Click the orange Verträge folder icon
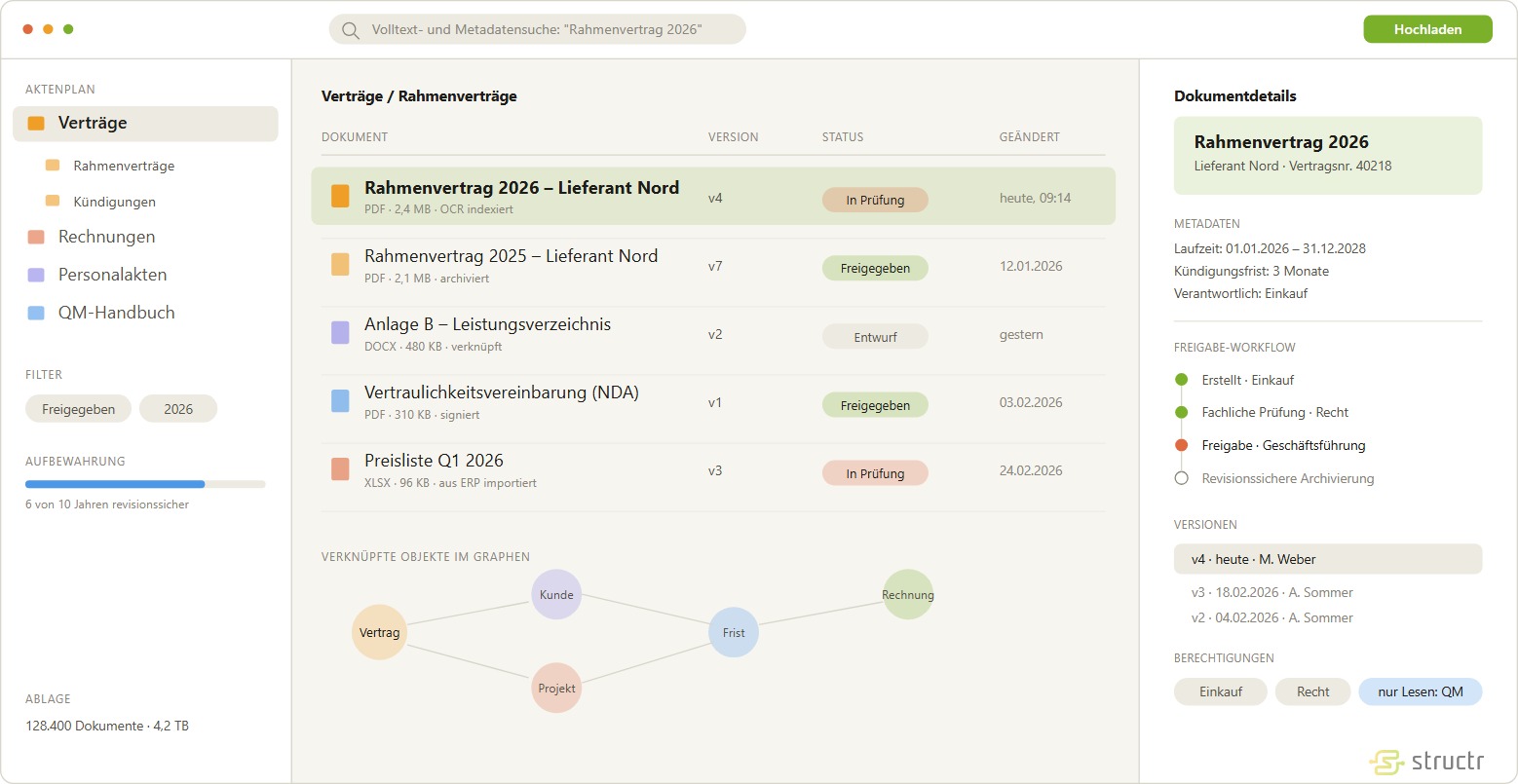Image resolution: width=1518 pixels, height=784 pixels. 36,124
